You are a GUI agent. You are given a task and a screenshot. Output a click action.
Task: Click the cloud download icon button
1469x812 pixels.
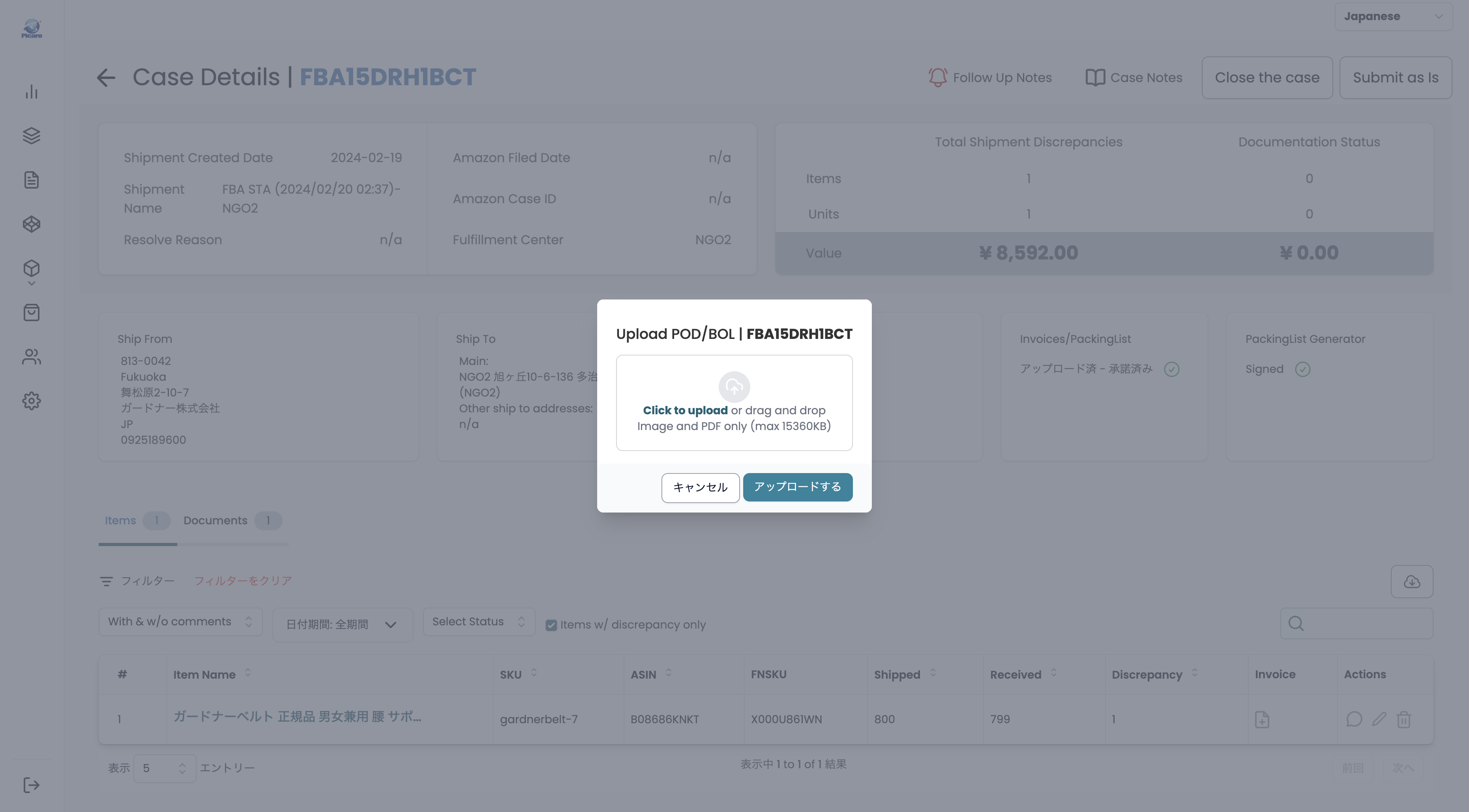click(x=1411, y=582)
